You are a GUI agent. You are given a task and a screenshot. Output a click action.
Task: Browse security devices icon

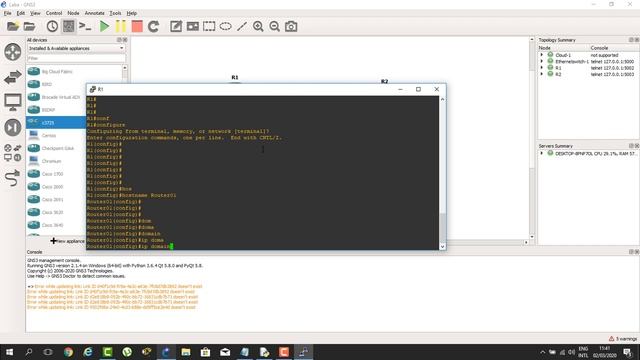pos(13,127)
